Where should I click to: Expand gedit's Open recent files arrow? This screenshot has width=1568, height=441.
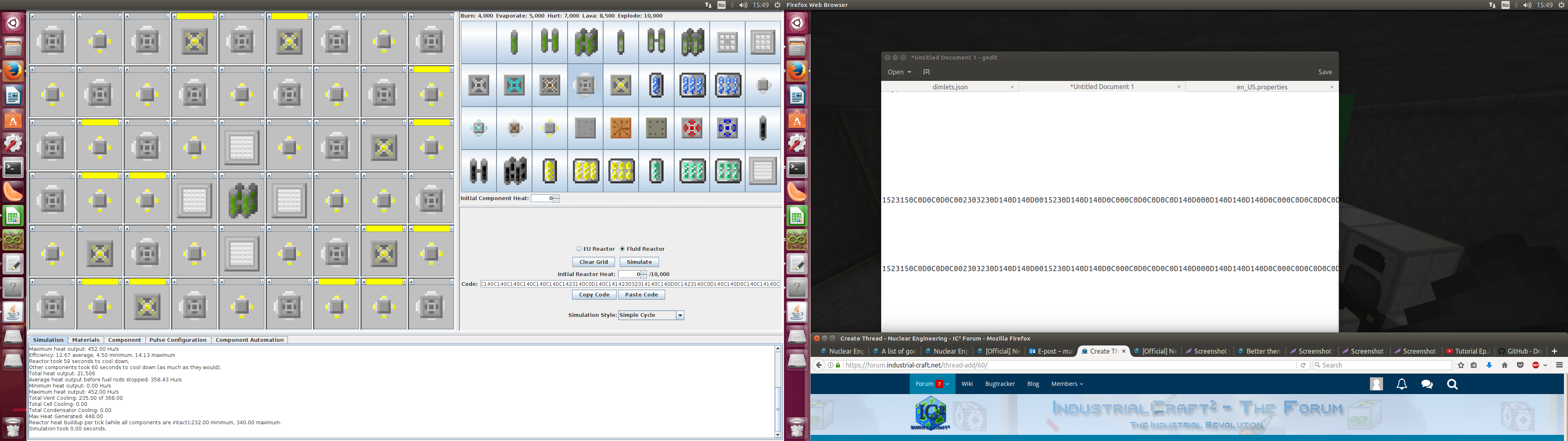tap(909, 72)
